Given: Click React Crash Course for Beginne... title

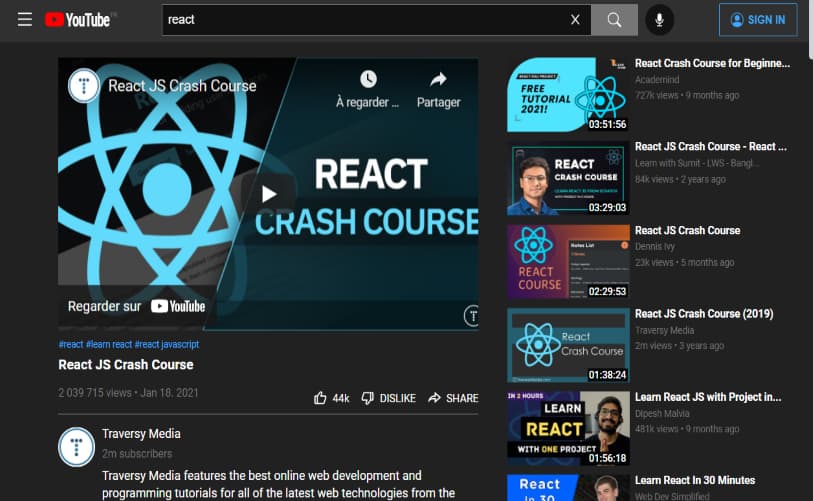Looking at the screenshot, I should pos(712,63).
